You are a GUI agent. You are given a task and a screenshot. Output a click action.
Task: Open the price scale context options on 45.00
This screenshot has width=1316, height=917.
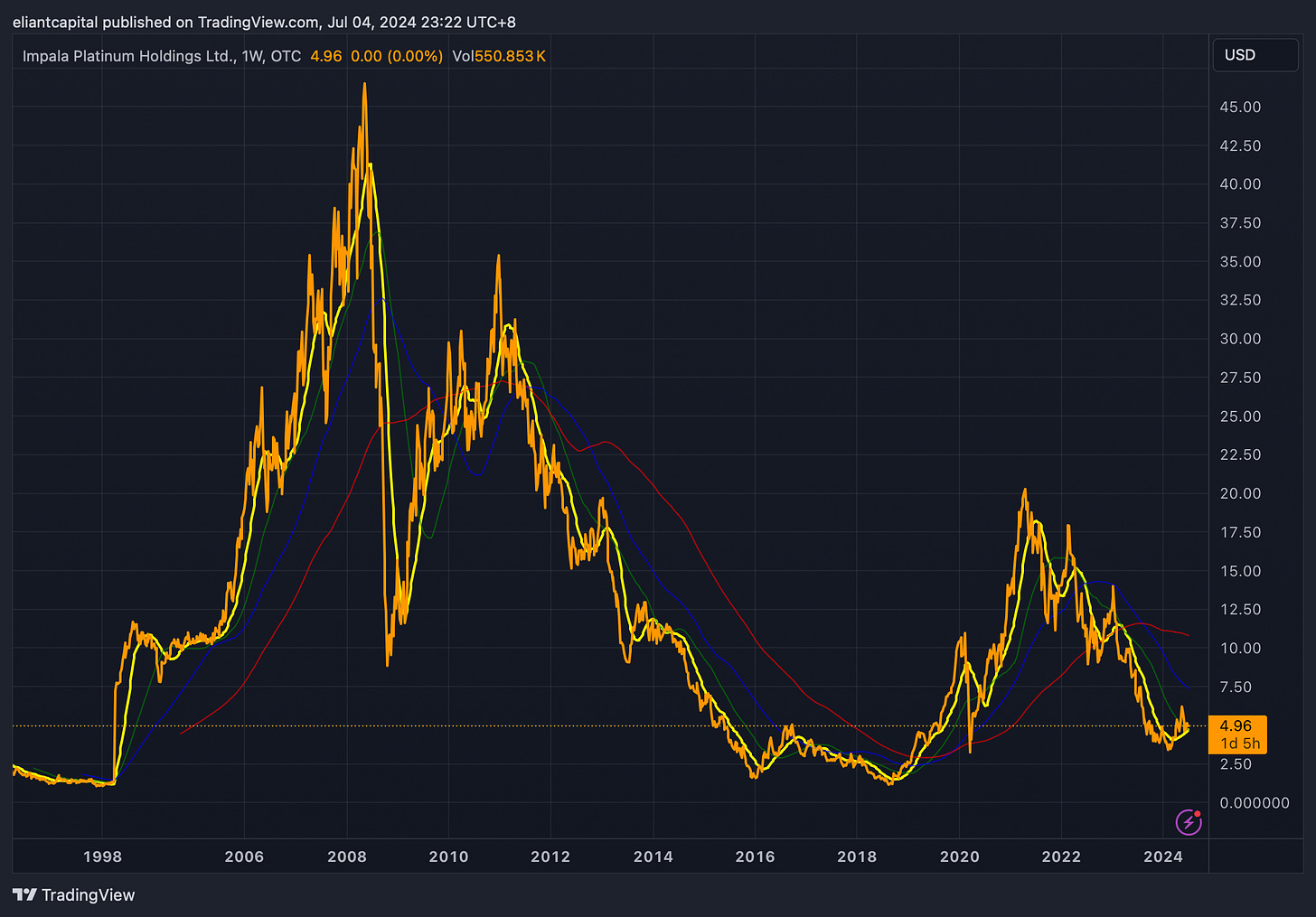[x=1239, y=107]
